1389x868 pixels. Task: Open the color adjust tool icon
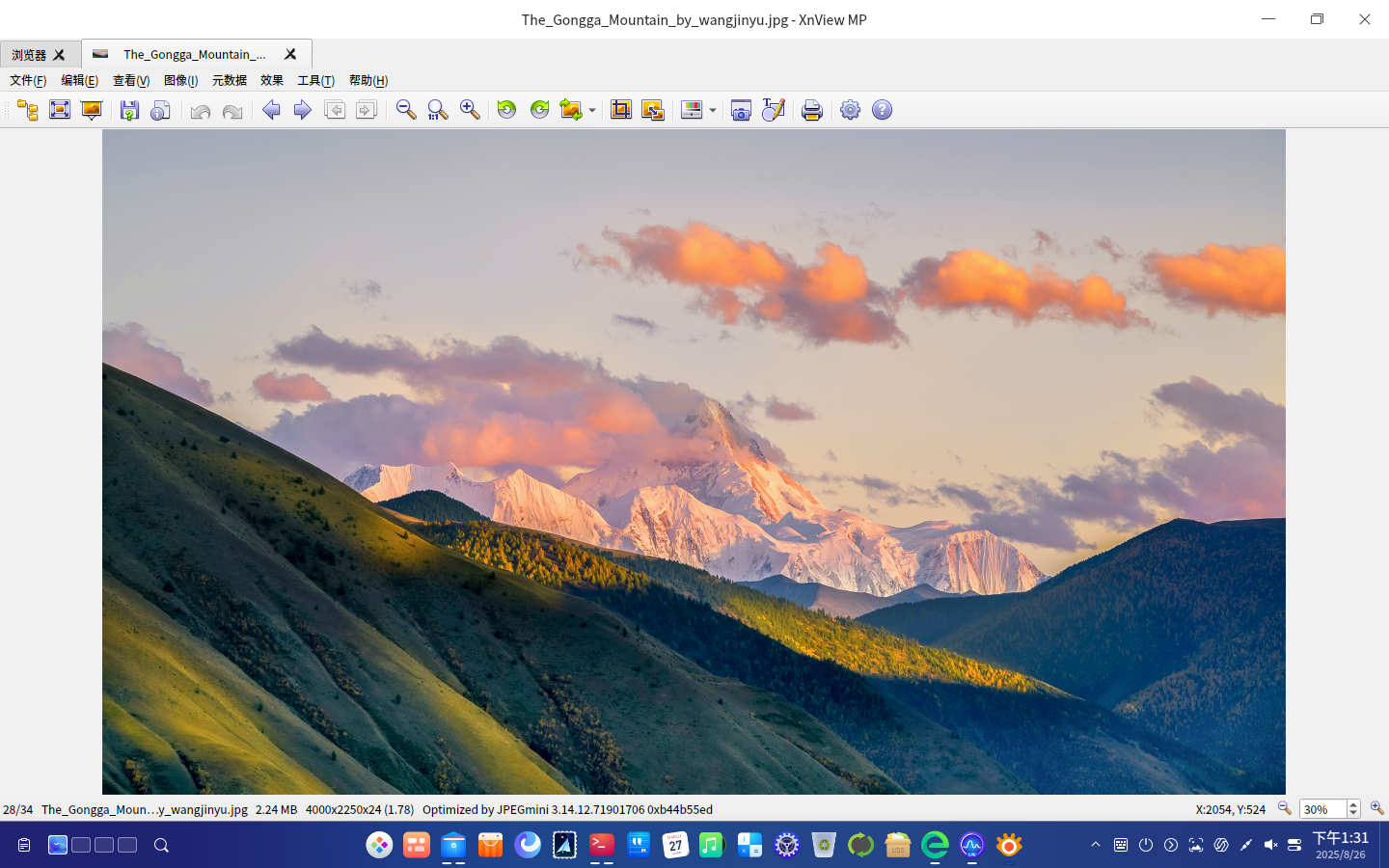tap(692, 110)
